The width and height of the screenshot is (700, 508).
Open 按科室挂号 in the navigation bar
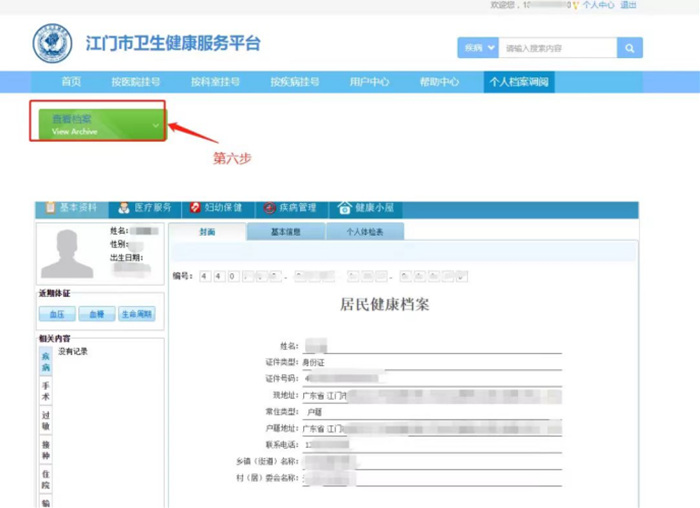click(x=215, y=82)
